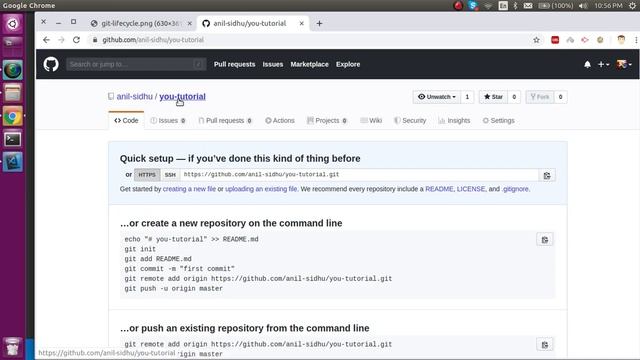Copy the push existing repository commands

tap(545, 345)
